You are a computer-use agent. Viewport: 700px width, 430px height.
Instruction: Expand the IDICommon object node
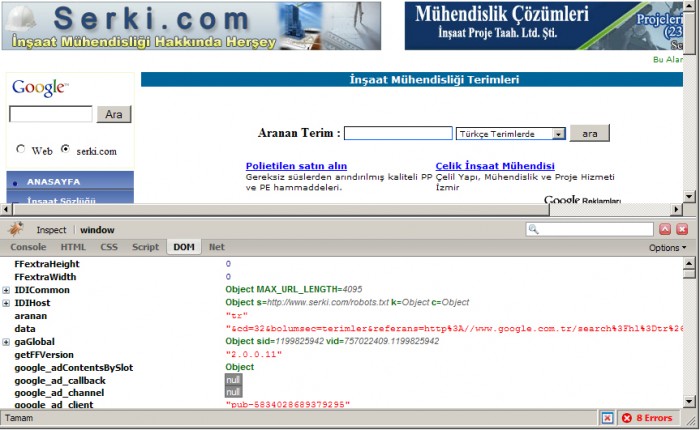[x=6, y=290]
